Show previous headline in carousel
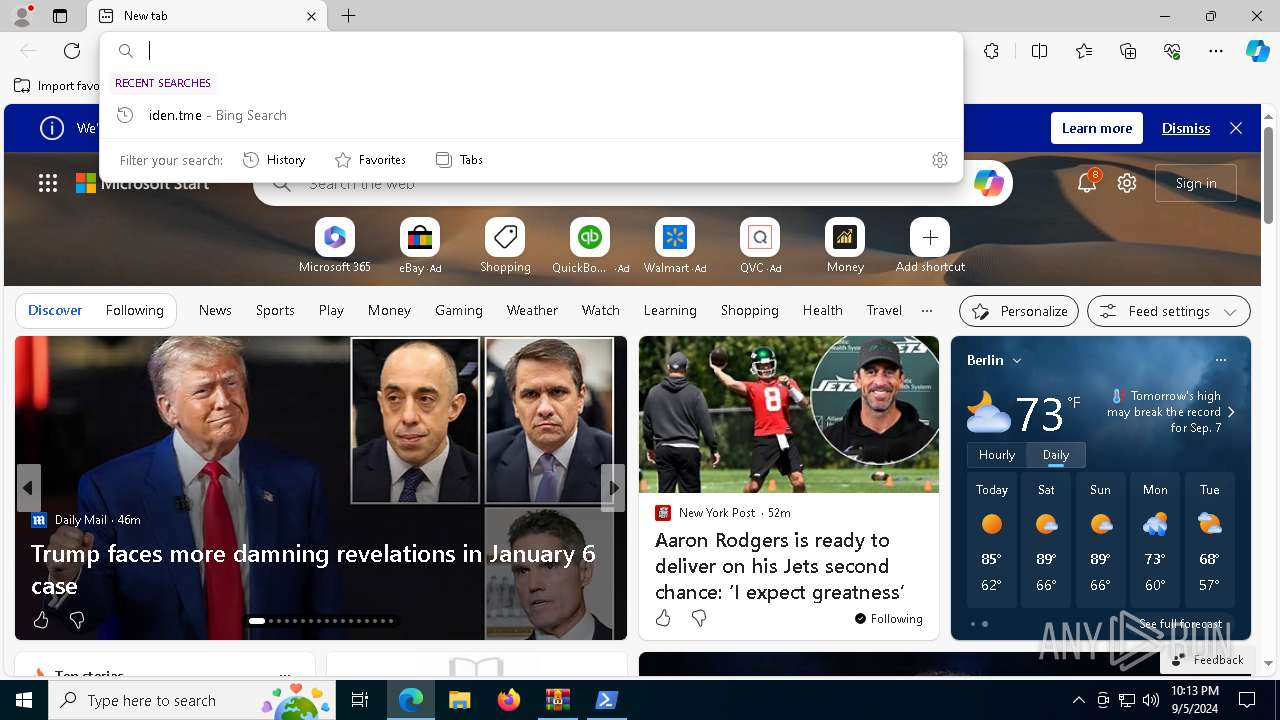This screenshot has width=1280, height=720. click(x=28, y=488)
